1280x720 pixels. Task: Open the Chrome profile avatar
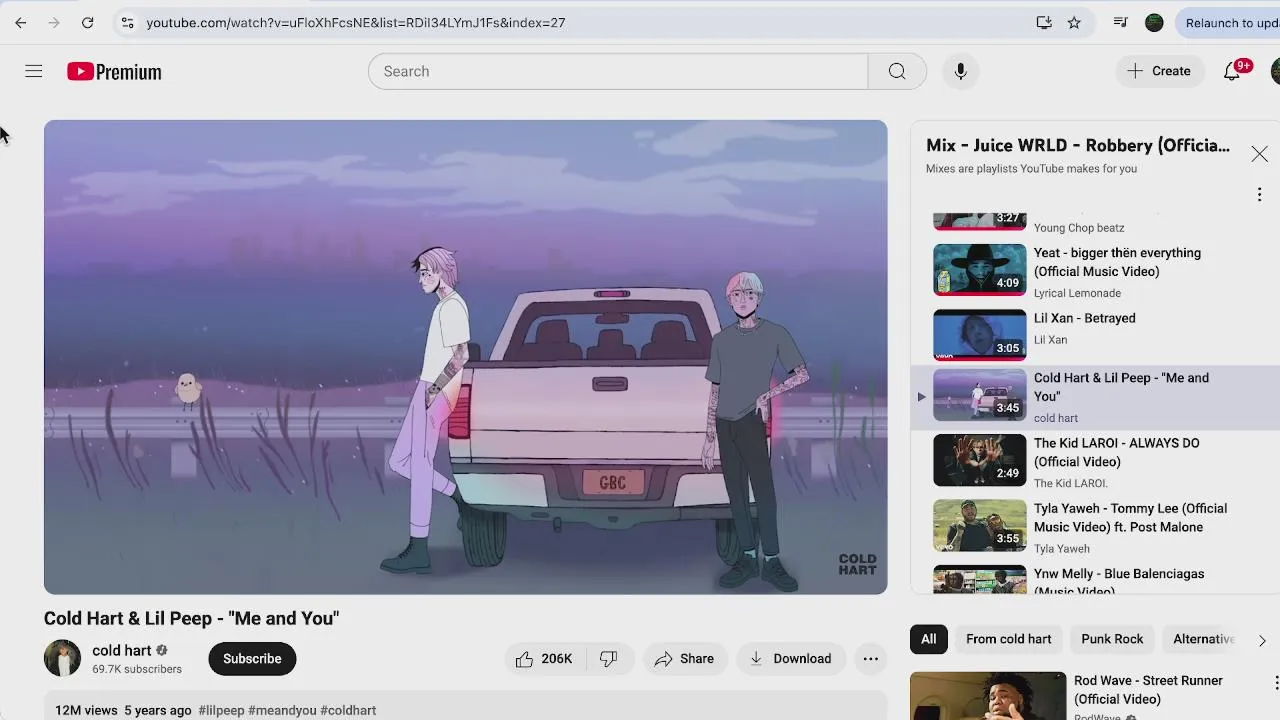1154,22
